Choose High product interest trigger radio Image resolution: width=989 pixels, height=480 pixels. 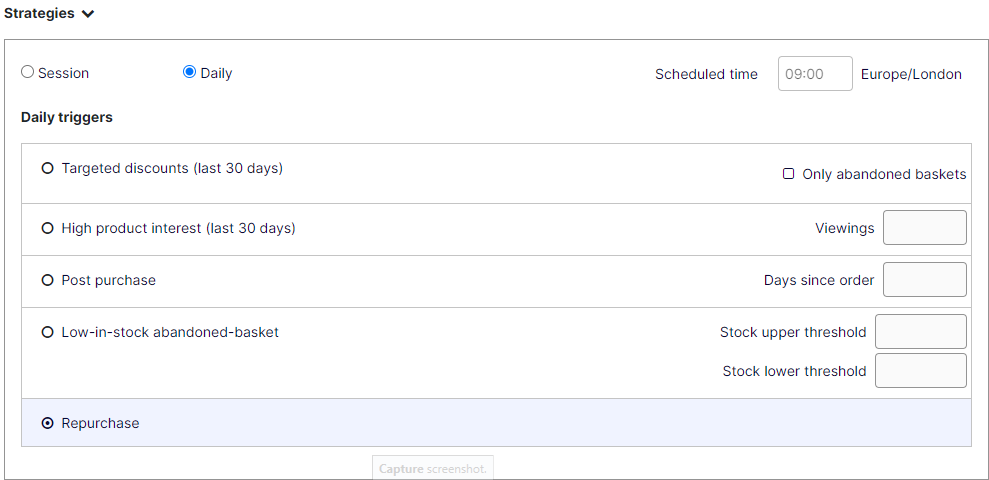(x=47, y=228)
